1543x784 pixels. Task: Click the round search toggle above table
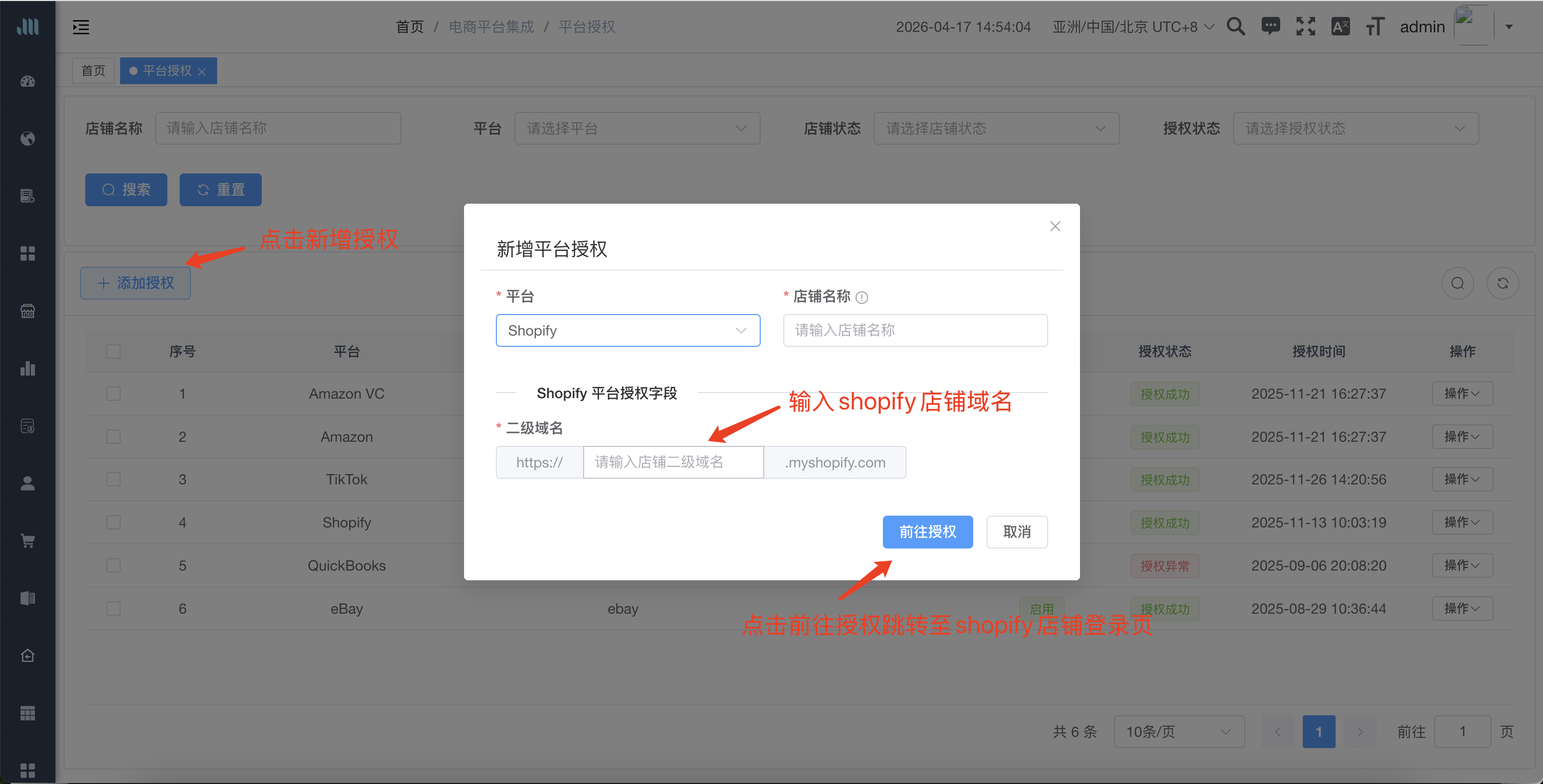(1458, 283)
